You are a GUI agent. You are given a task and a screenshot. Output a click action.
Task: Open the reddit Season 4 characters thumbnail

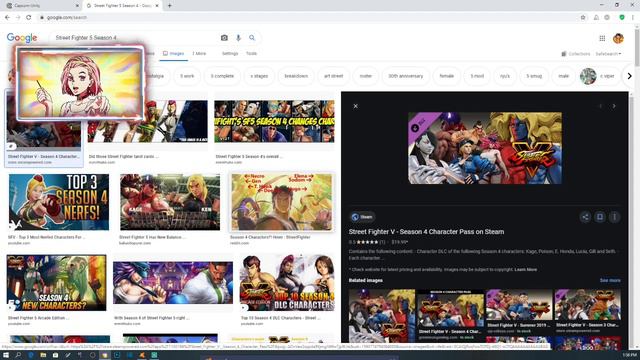click(x=282, y=202)
